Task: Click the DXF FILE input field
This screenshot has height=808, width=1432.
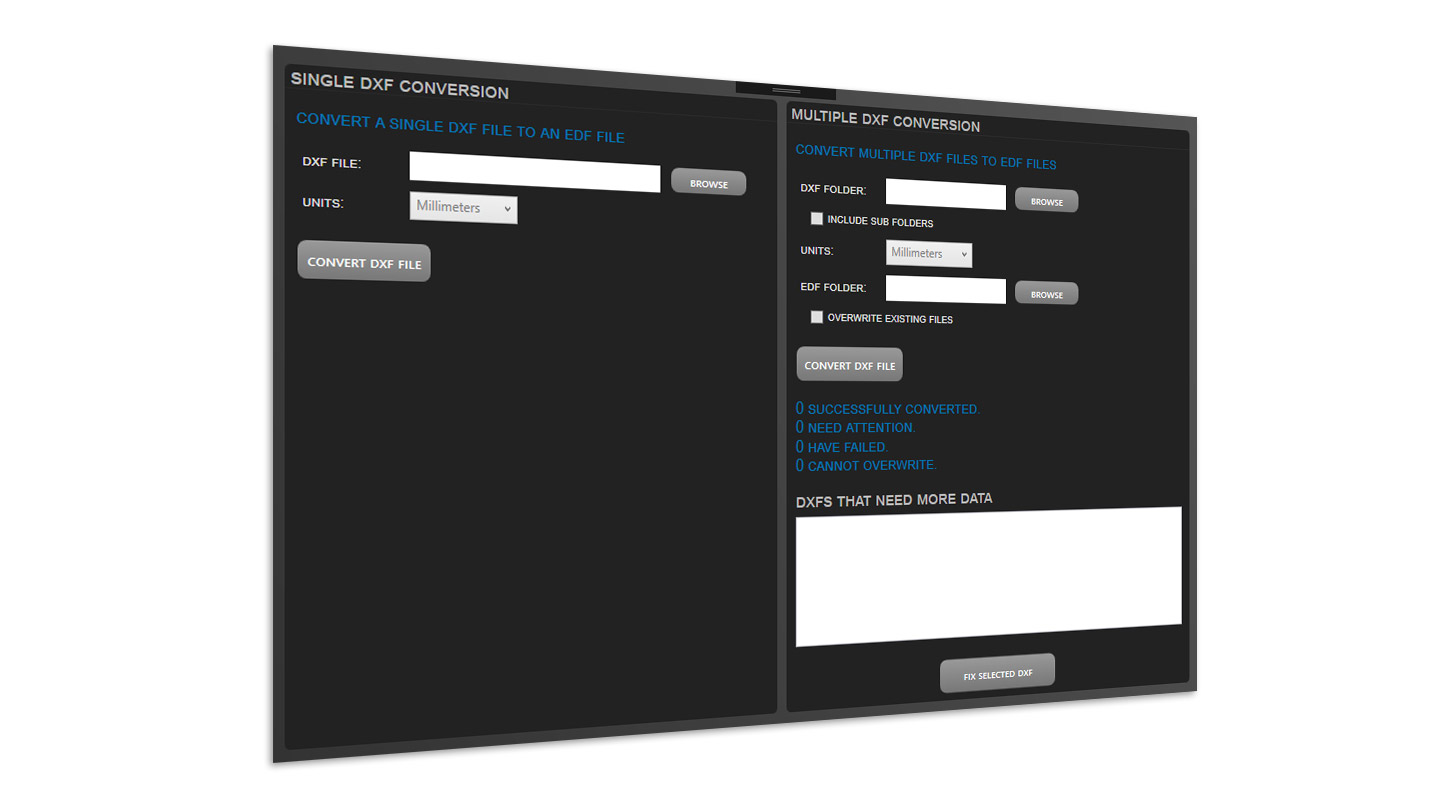Action: [x=535, y=171]
